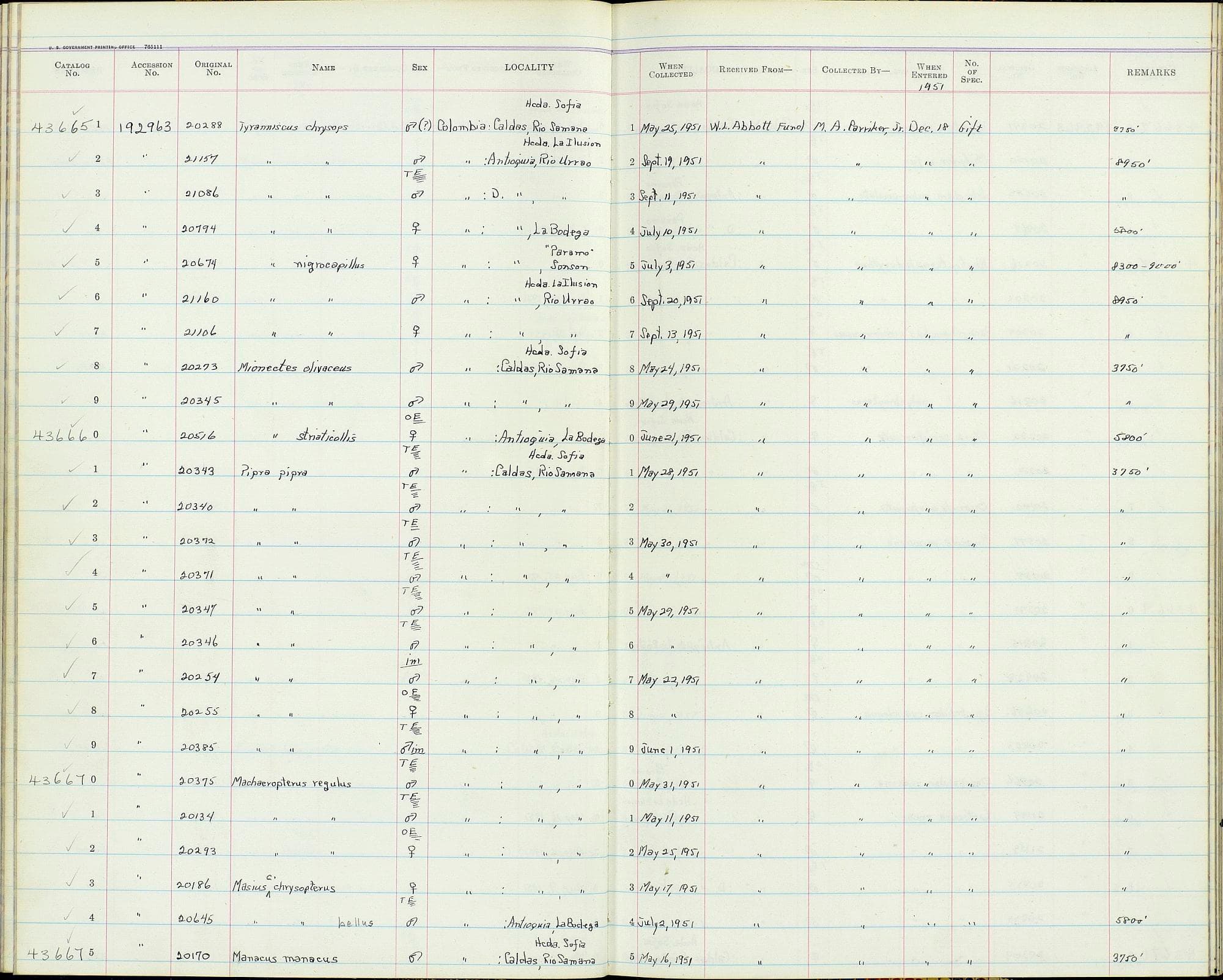The width and height of the screenshot is (1223, 980).
Task: Click original number 21086
Action: (201, 194)
